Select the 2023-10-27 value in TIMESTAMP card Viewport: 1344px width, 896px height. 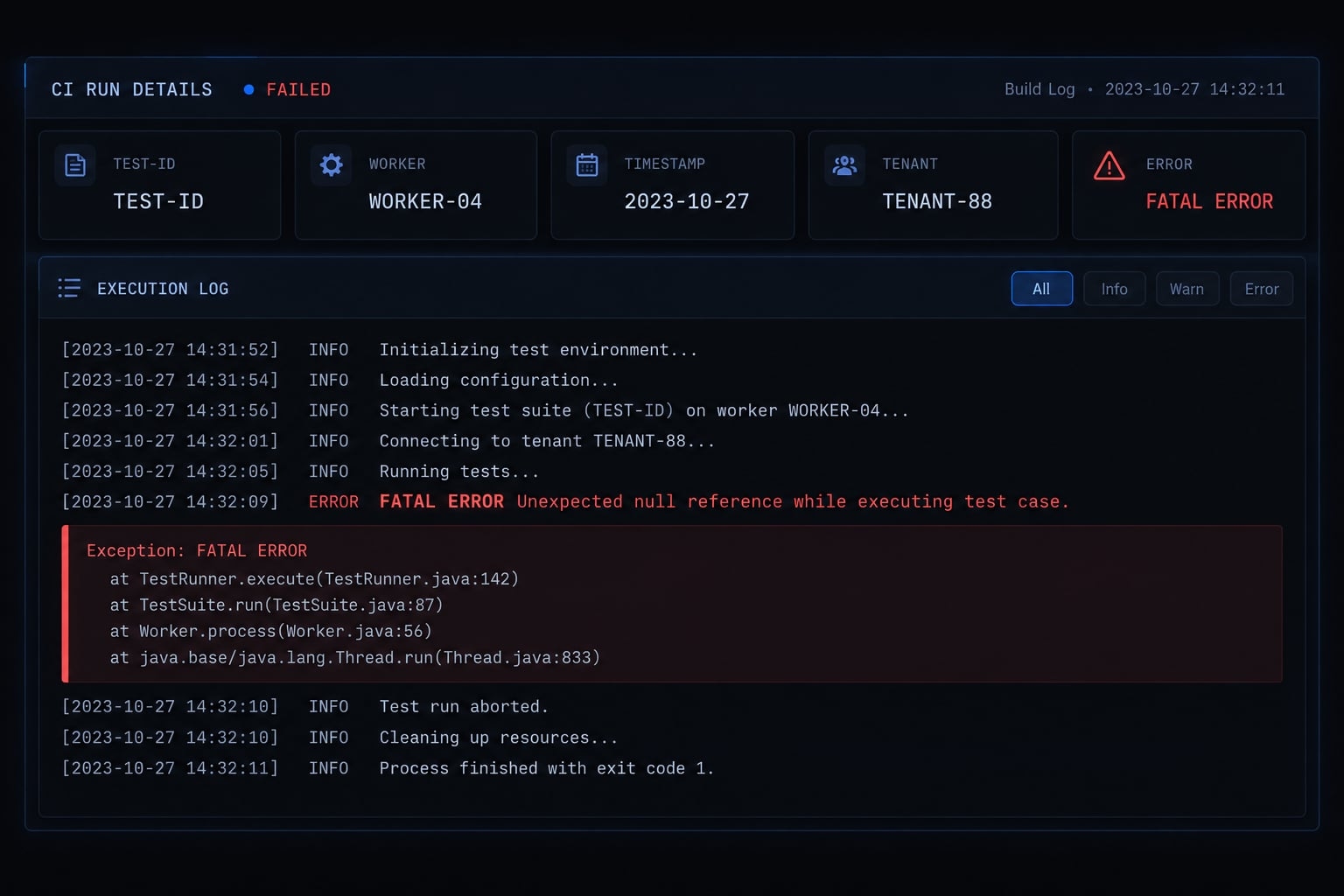[687, 201]
